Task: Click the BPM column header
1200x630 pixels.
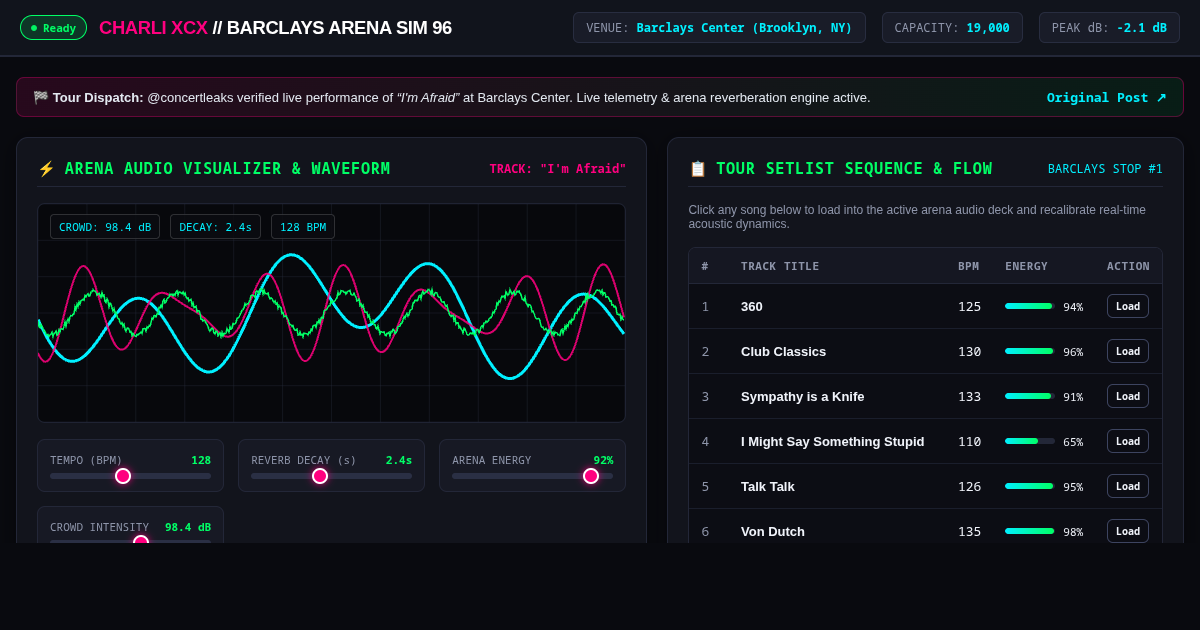Action: tap(969, 266)
